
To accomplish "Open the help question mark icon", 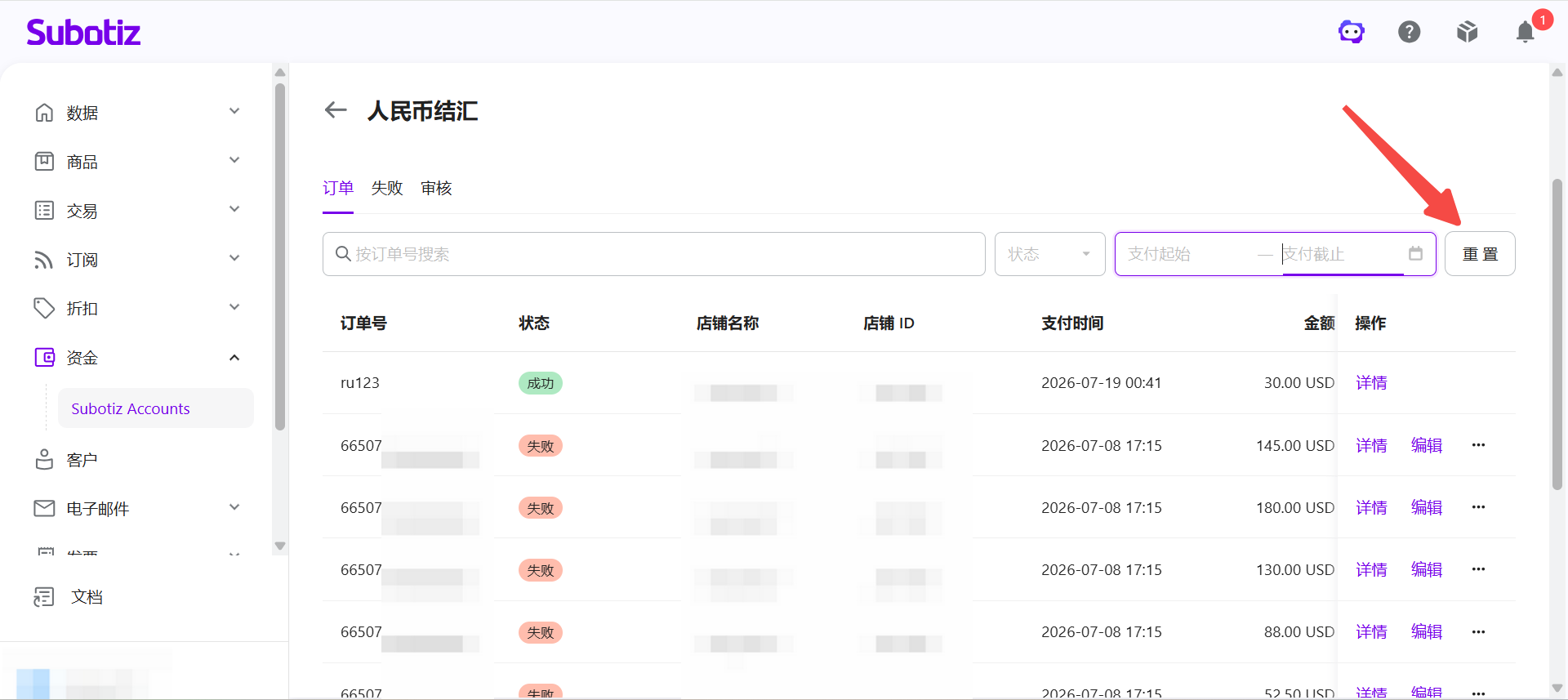I will click(x=1410, y=32).
